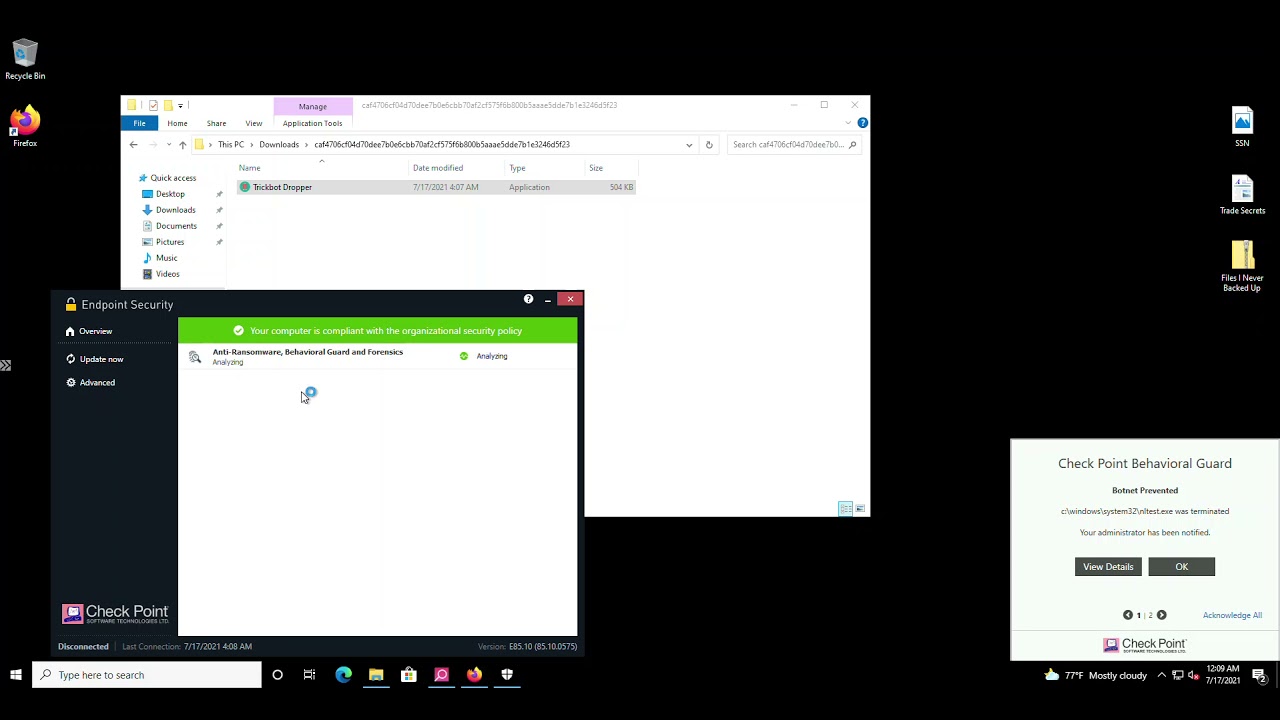Open Task View from the taskbar
Screen dimensions: 1280x720
point(310,675)
